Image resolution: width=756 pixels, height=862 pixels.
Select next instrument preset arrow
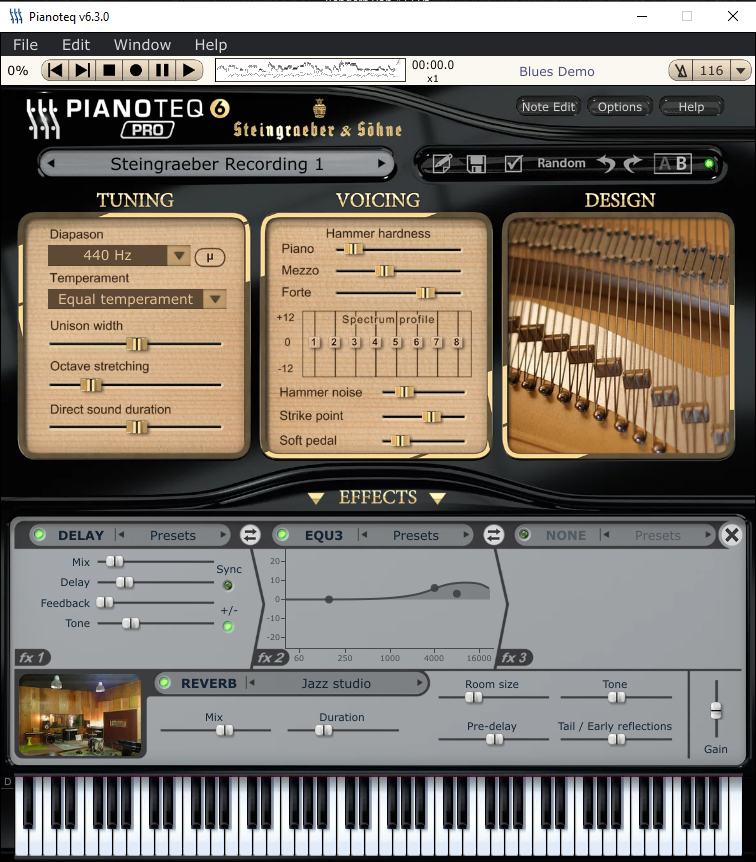[x=382, y=163]
